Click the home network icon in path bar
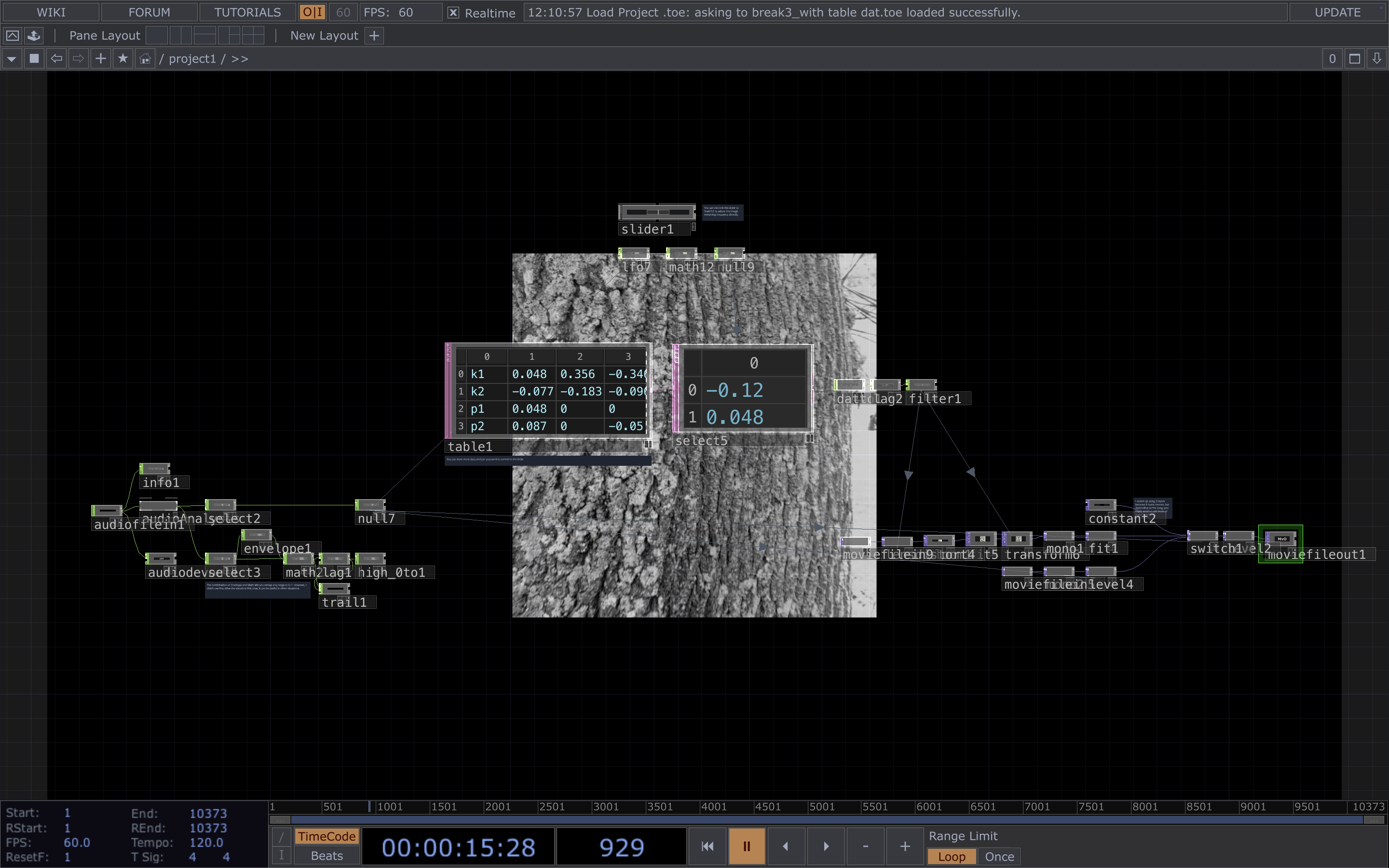 (x=145, y=58)
